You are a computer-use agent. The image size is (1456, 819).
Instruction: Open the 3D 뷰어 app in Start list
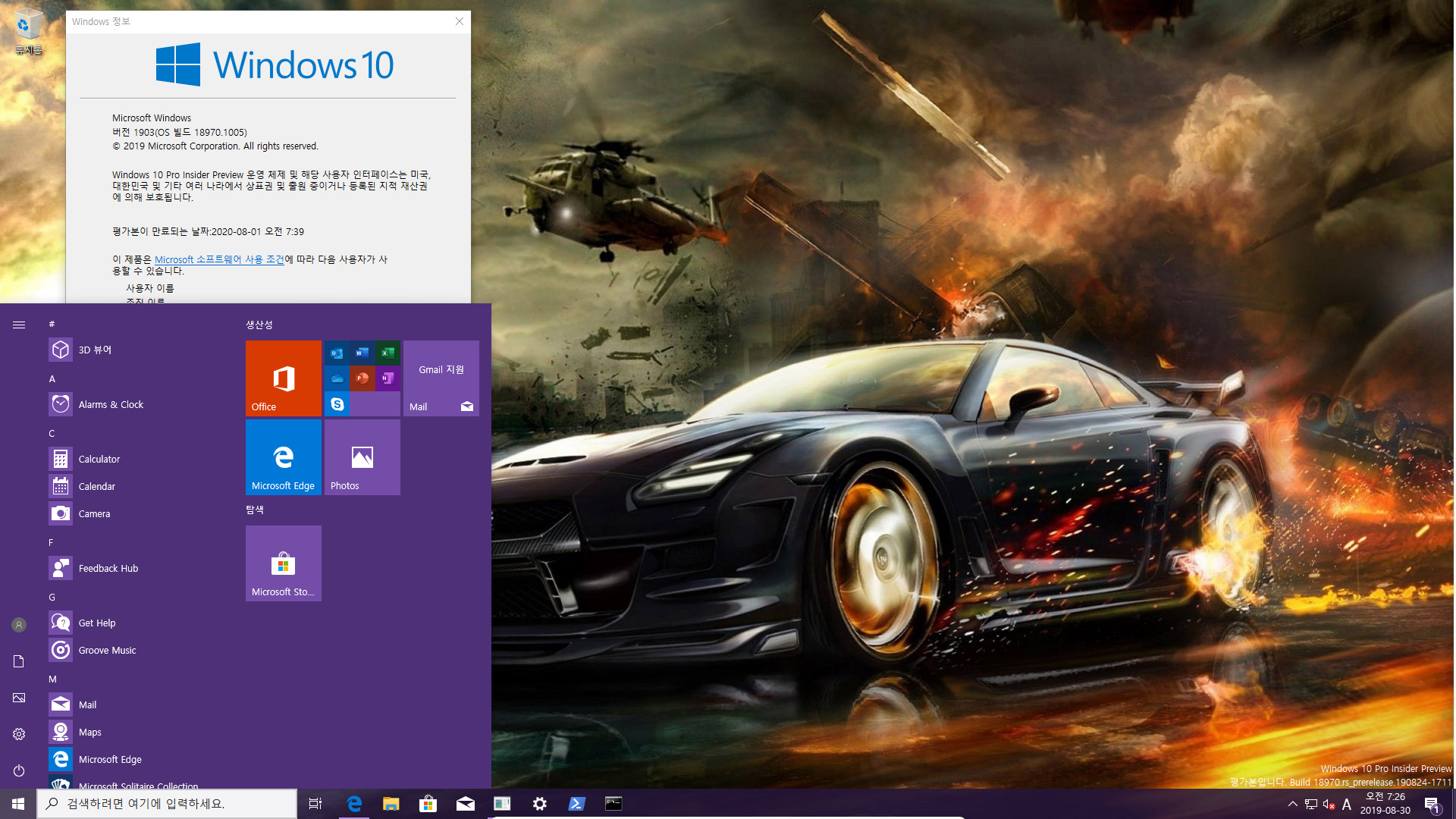click(136, 350)
